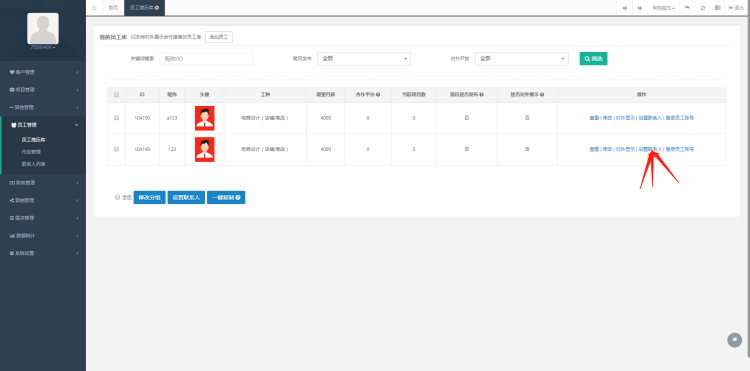This screenshot has width=750, height=371.
Task: Open 作品管理 in the sidebar submenu
Action: click(x=32, y=152)
